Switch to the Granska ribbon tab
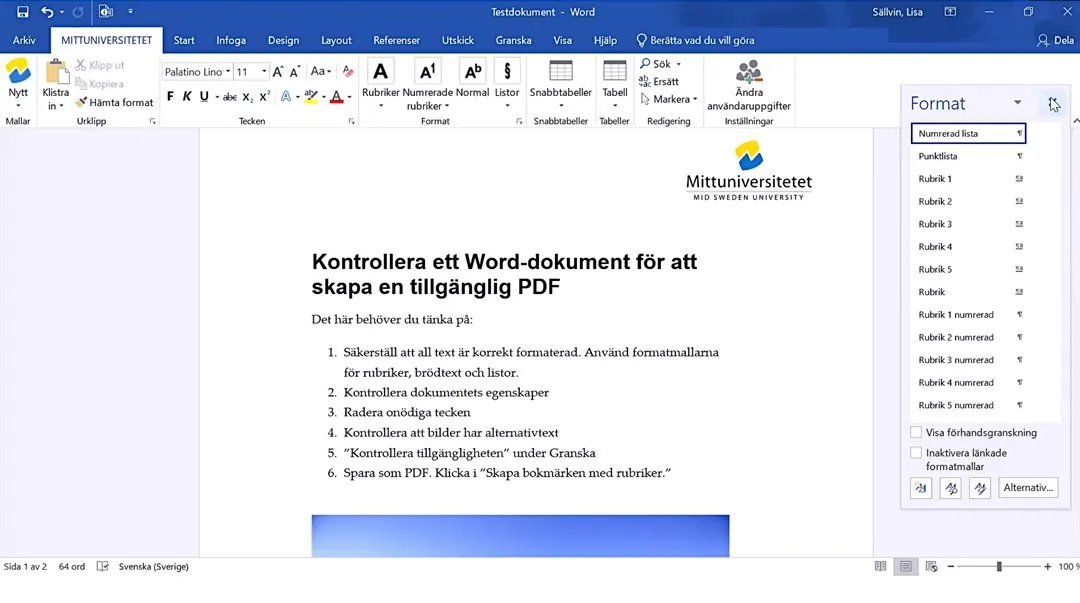The image size is (1080, 603). [x=513, y=40]
